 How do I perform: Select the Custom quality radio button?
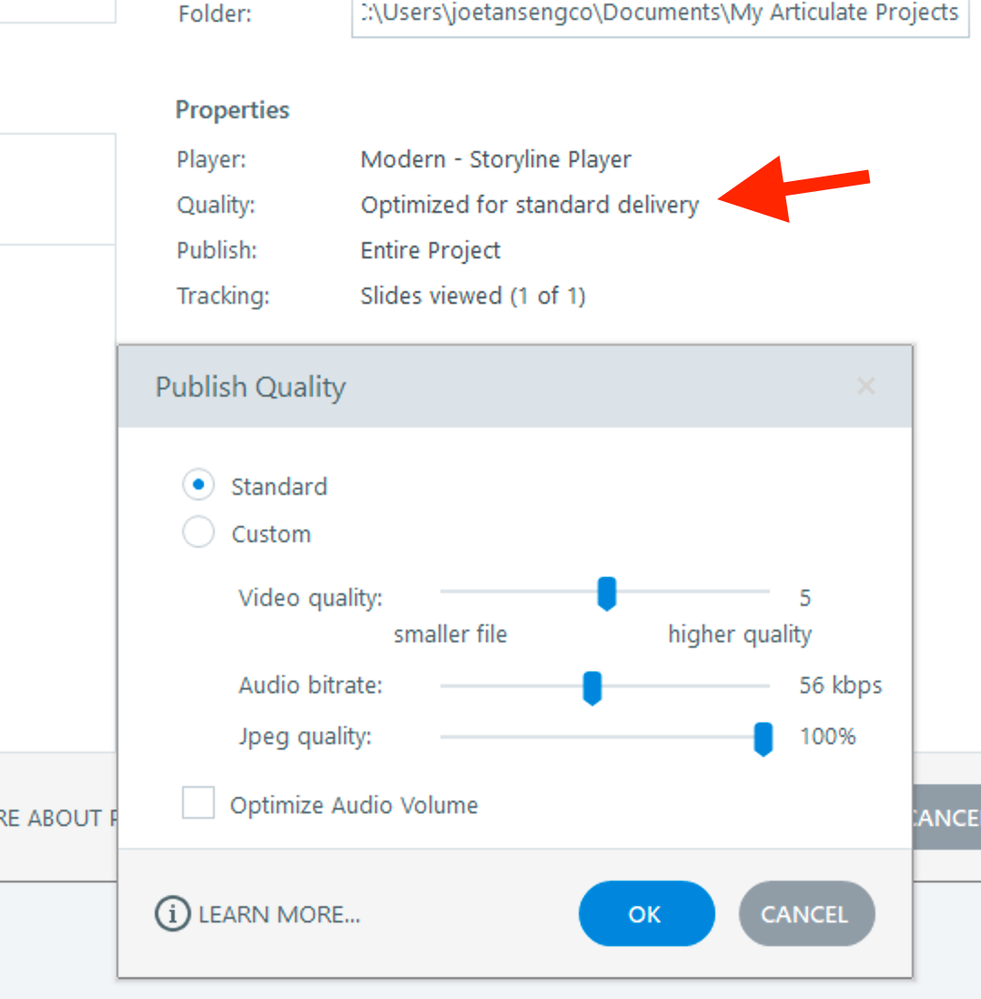199,533
